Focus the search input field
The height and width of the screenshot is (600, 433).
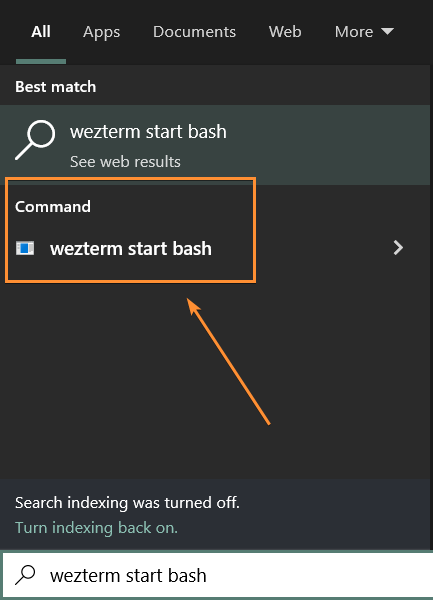coord(216,575)
